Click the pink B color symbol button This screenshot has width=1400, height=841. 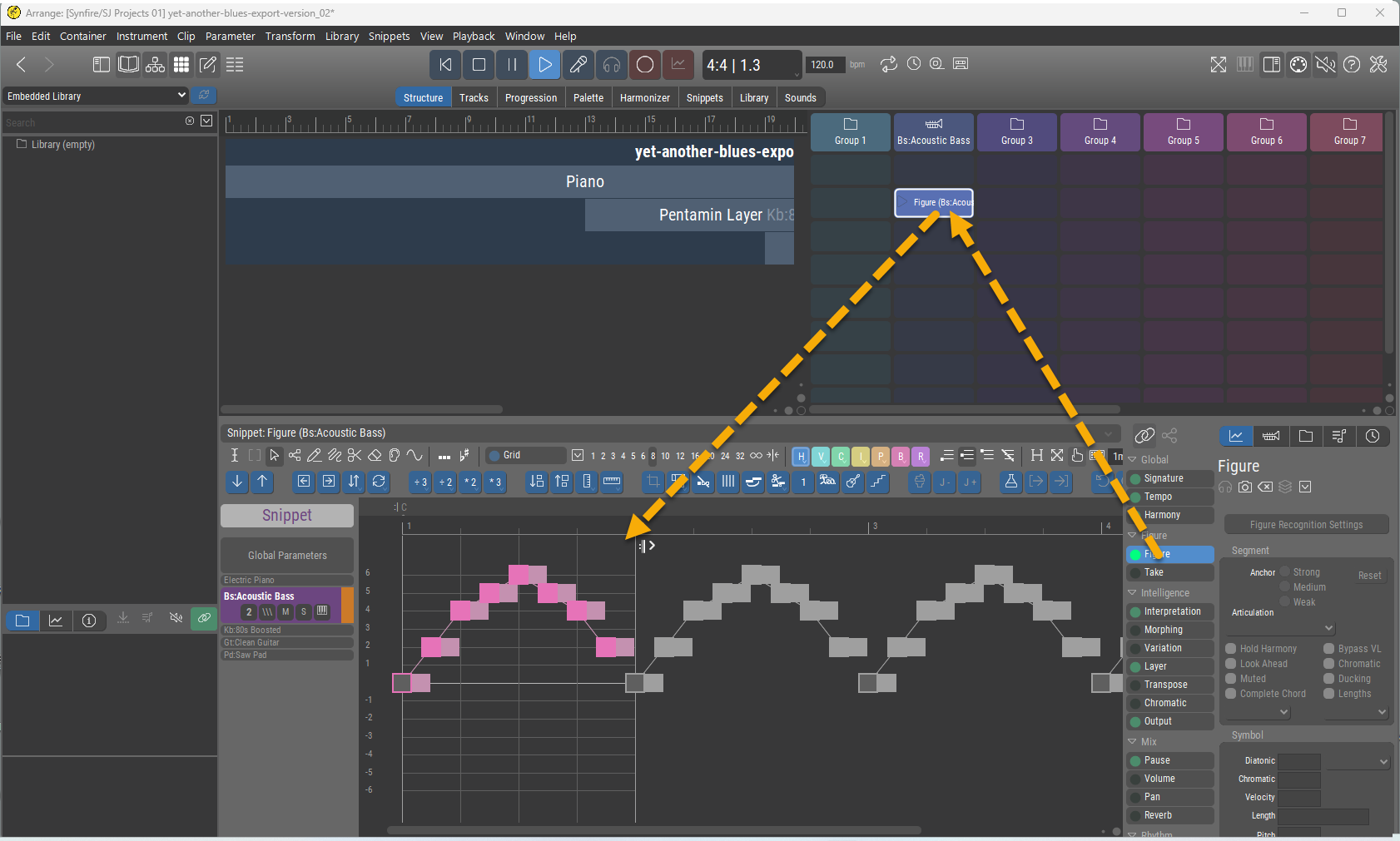pos(901,456)
